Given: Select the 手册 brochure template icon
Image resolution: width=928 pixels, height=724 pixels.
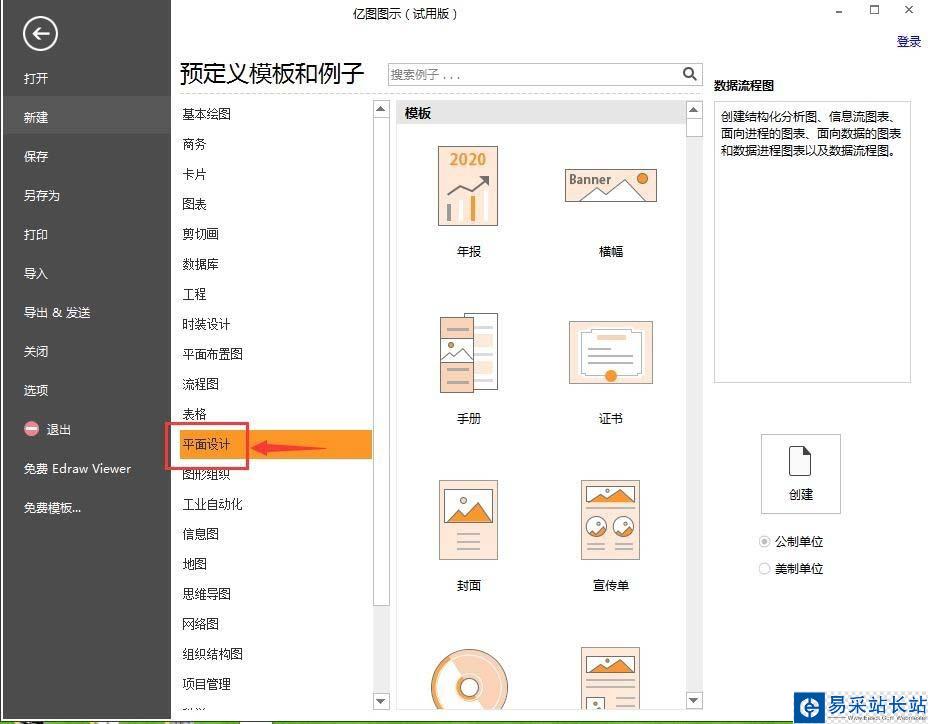Looking at the screenshot, I should point(468,353).
